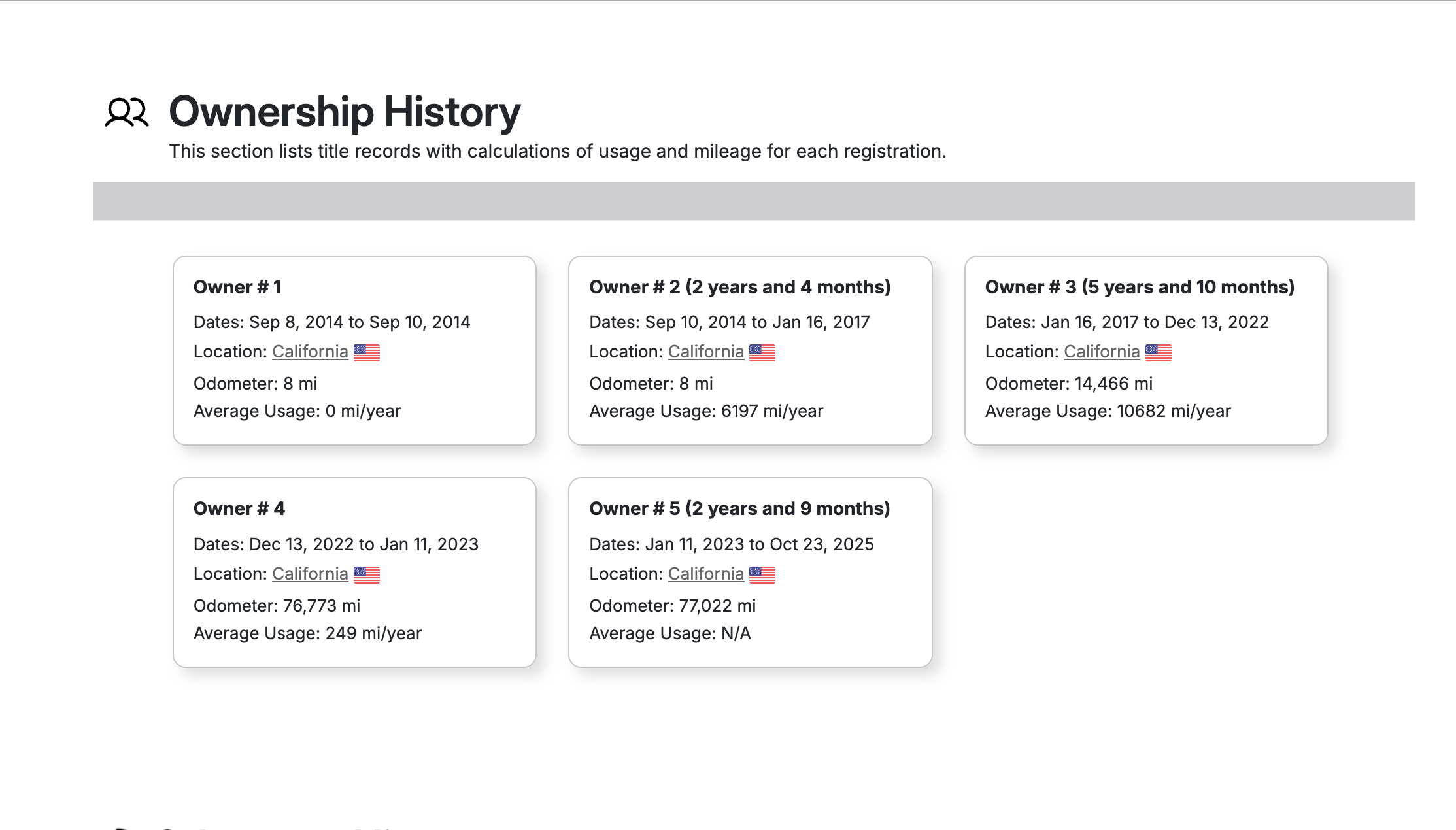Select the Odometer reading in Owner # 4 card

point(277,606)
